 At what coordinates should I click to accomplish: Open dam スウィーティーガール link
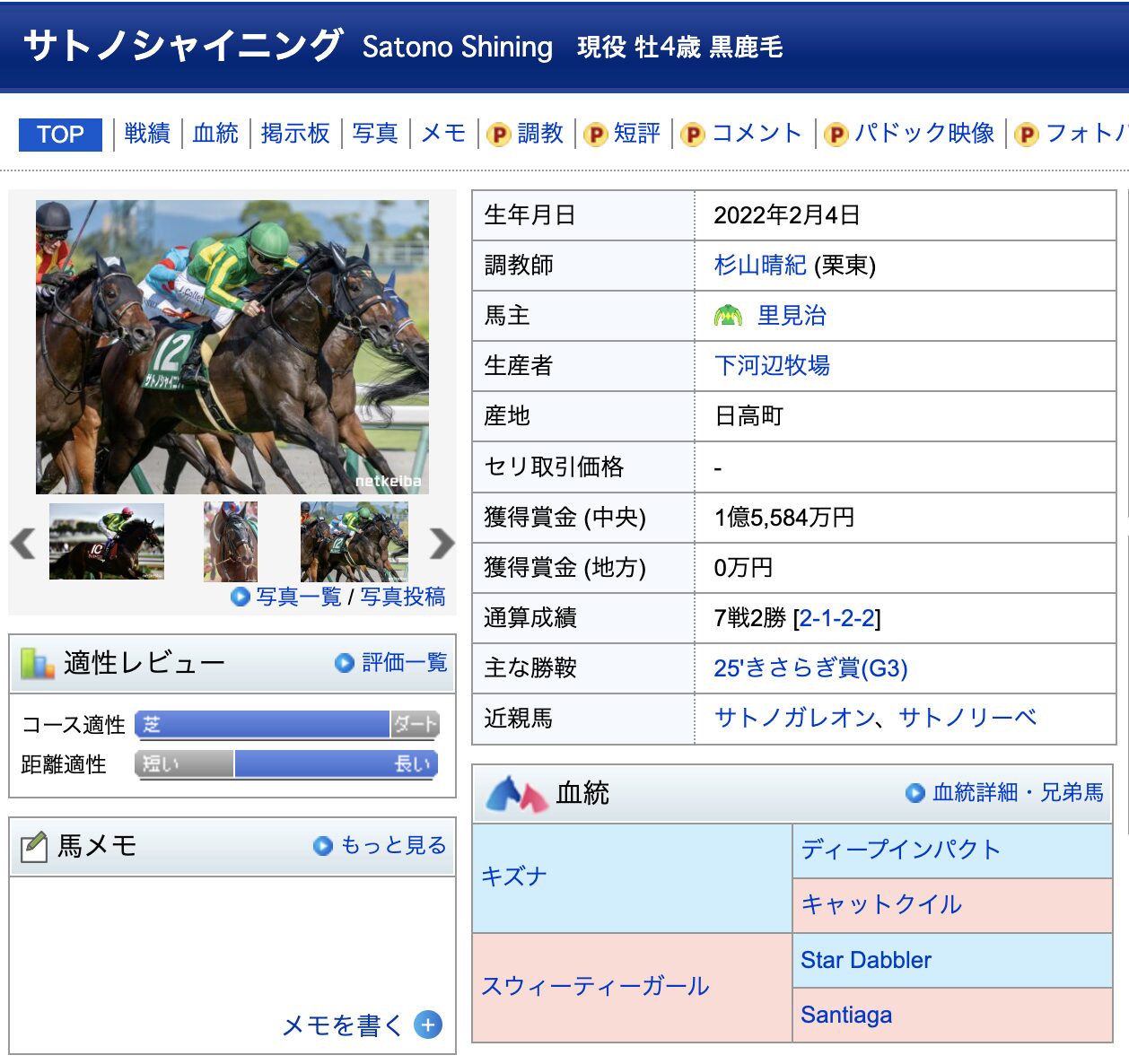[x=595, y=987]
